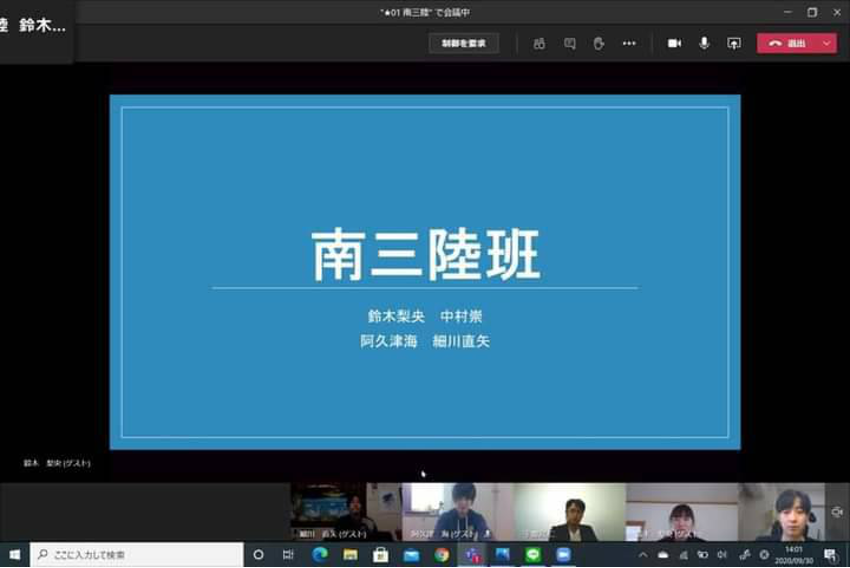This screenshot has width=850, height=568.
Task: Open the meeting chat panel
Action: 570,43
